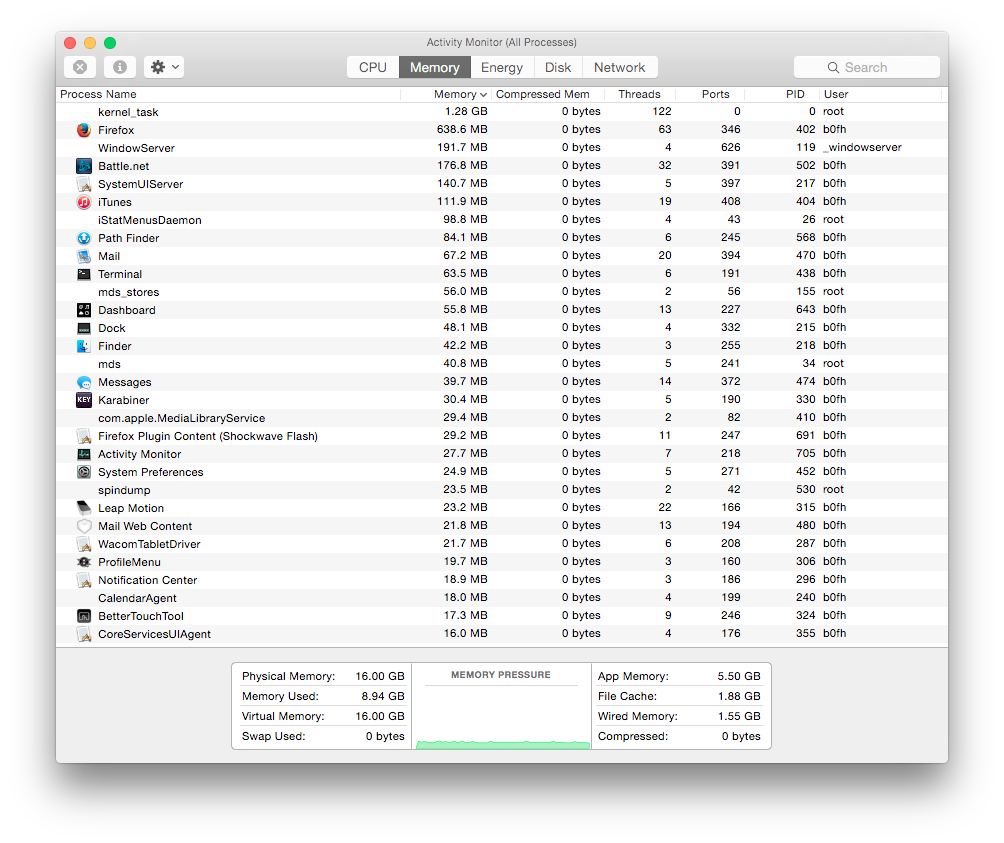The width and height of the screenshot is (1004, 843).
Task: Click the Wired Memory 1.55 GB value
Action: click(x=739, y=716)
